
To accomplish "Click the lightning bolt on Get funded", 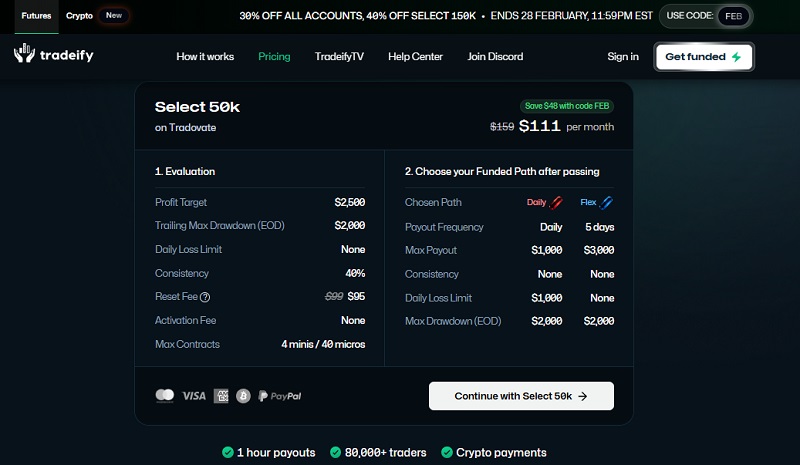I will click(x=736, y=57).
